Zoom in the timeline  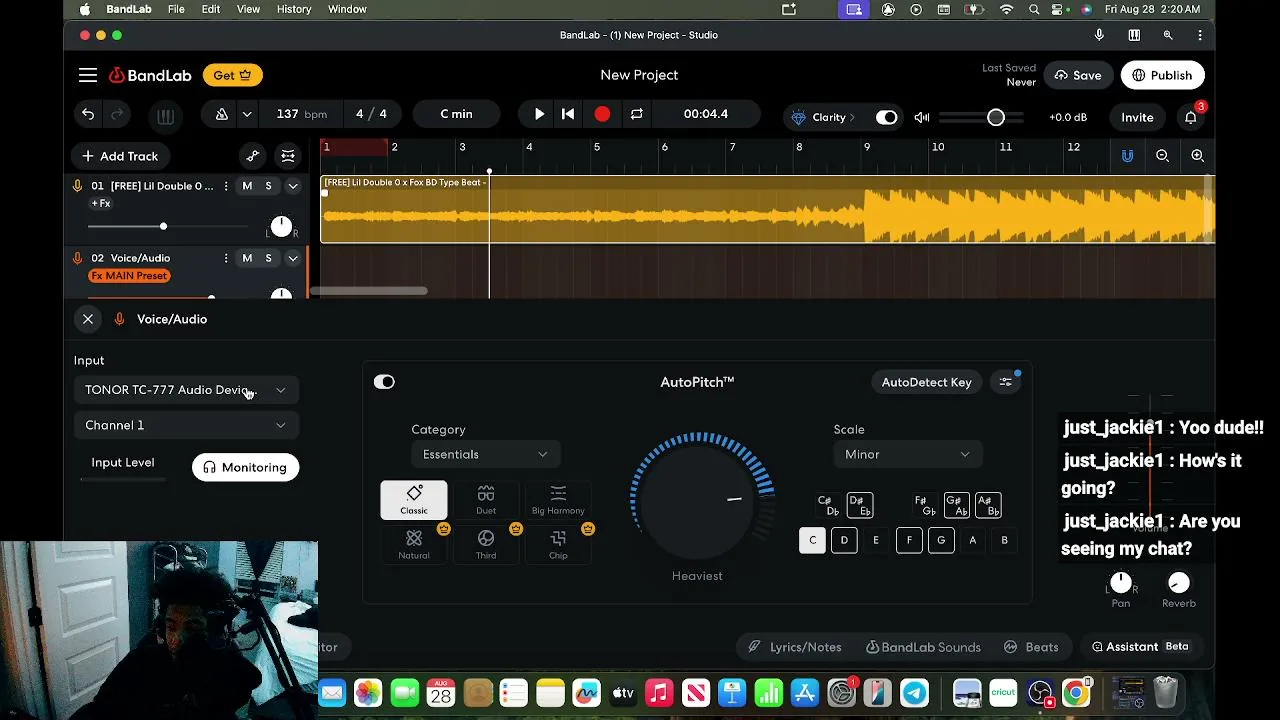click(x=1197, y=156)
